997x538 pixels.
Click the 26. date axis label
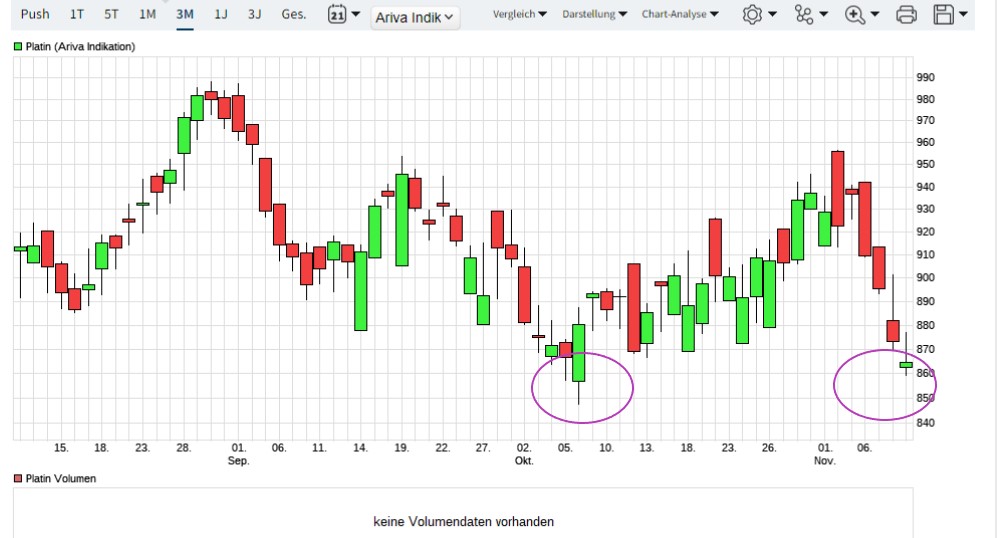pyautogui.click(x=769, y=448)
